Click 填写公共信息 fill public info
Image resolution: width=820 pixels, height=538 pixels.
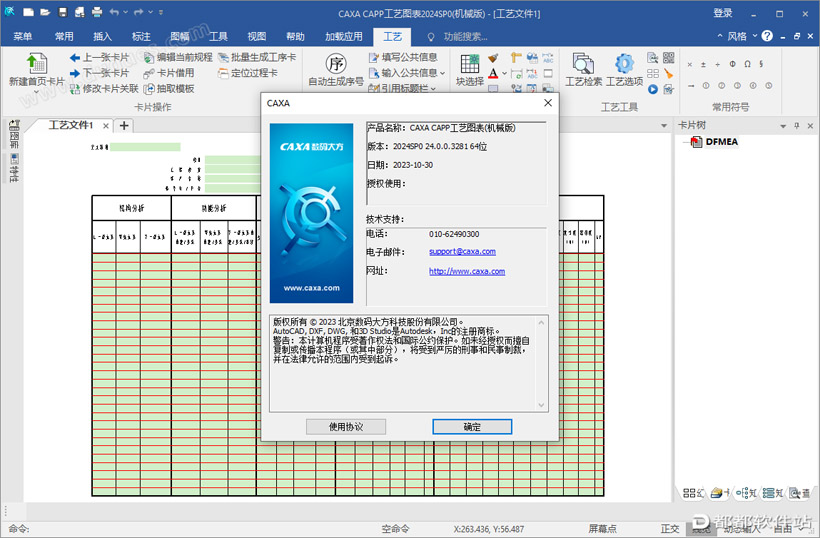click(403, 57)
